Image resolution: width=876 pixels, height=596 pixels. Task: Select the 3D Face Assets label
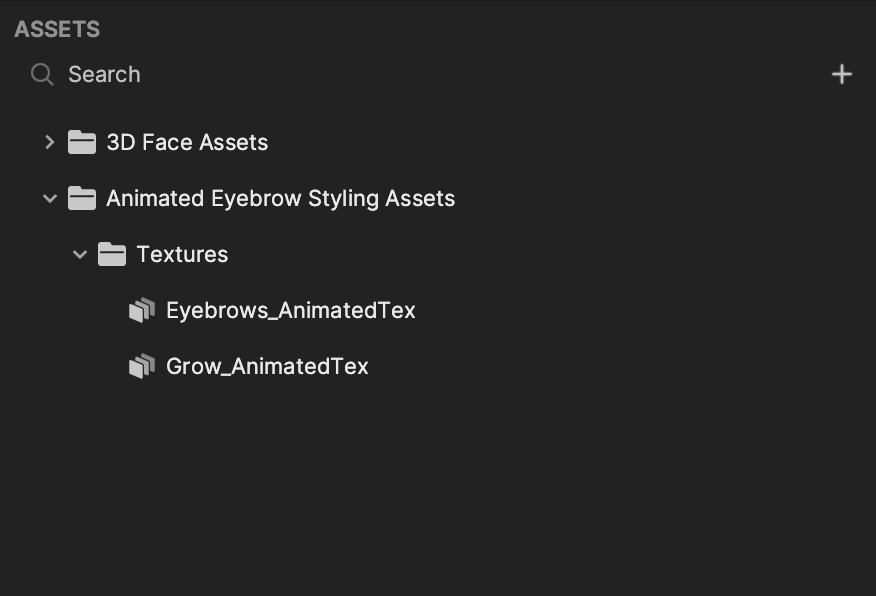[187, 142]
